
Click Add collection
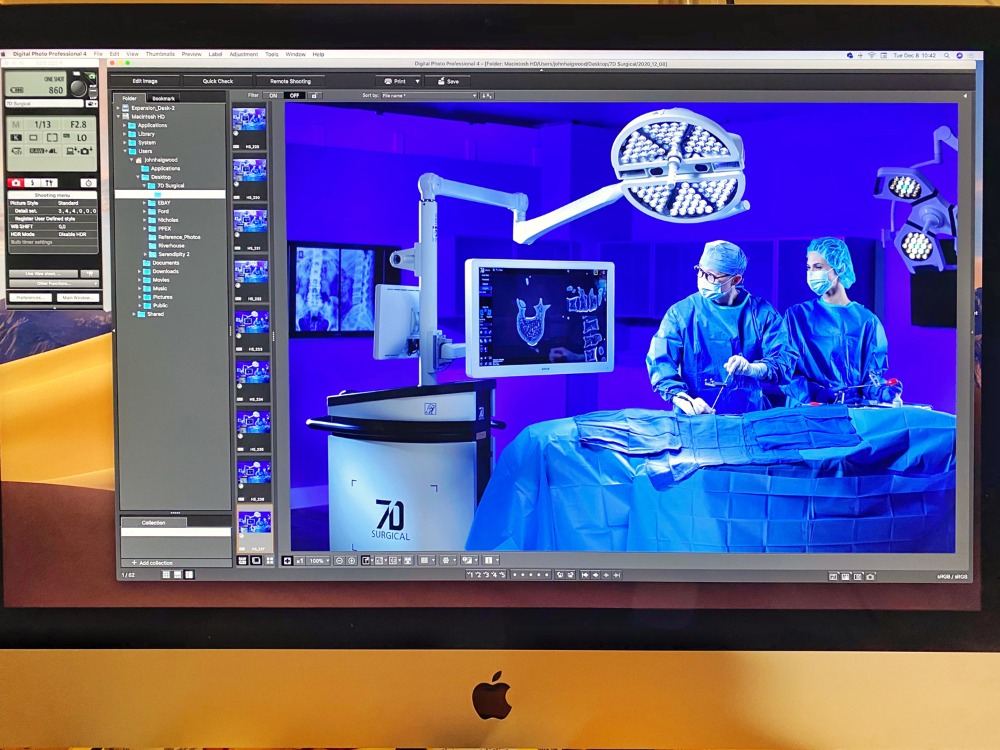[152, 563]
